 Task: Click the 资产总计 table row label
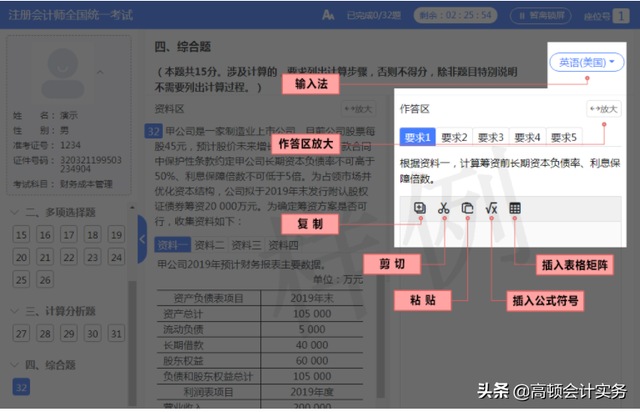point(183,314)
